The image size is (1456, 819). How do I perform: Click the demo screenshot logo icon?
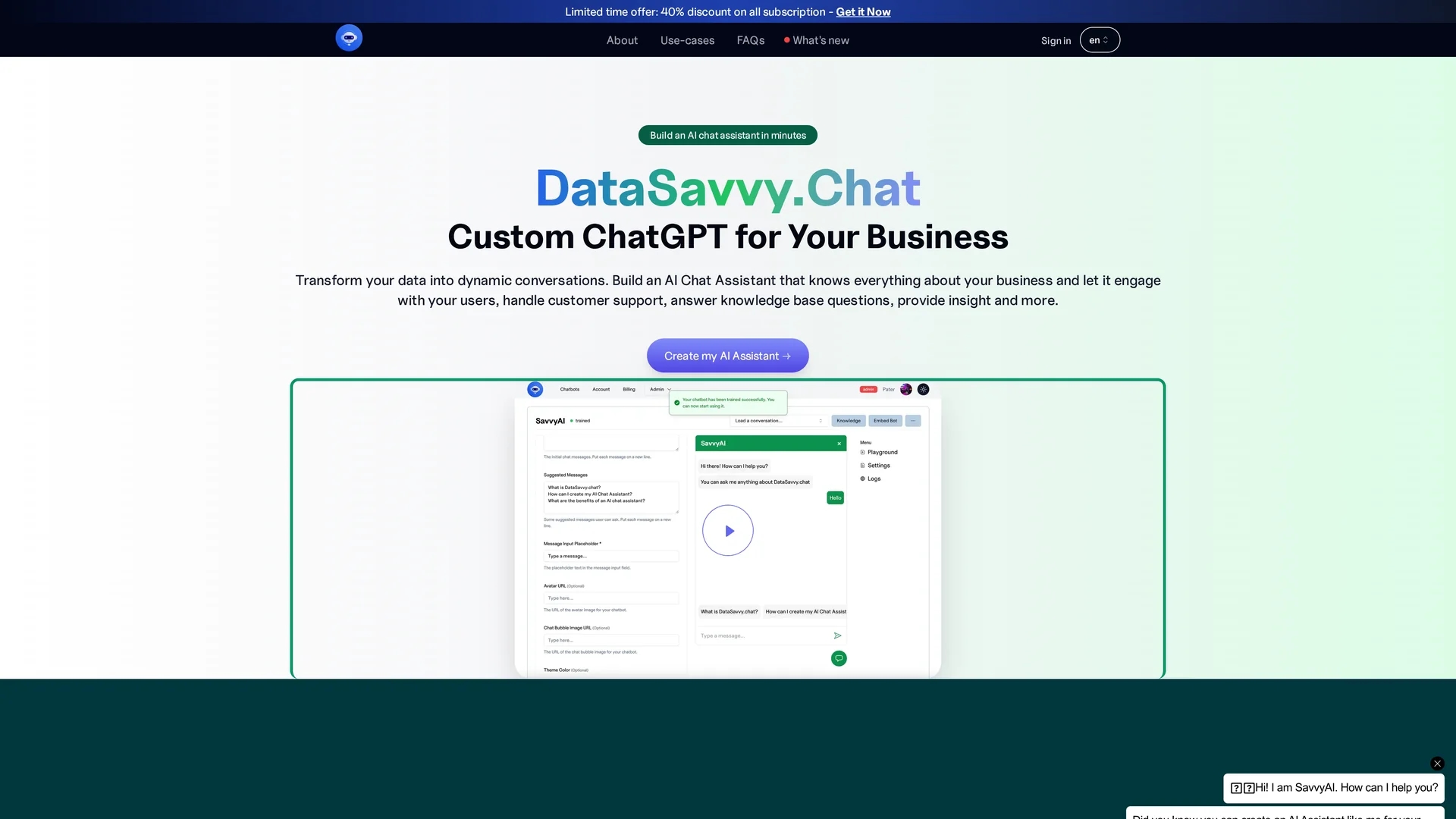coord(535,389)
